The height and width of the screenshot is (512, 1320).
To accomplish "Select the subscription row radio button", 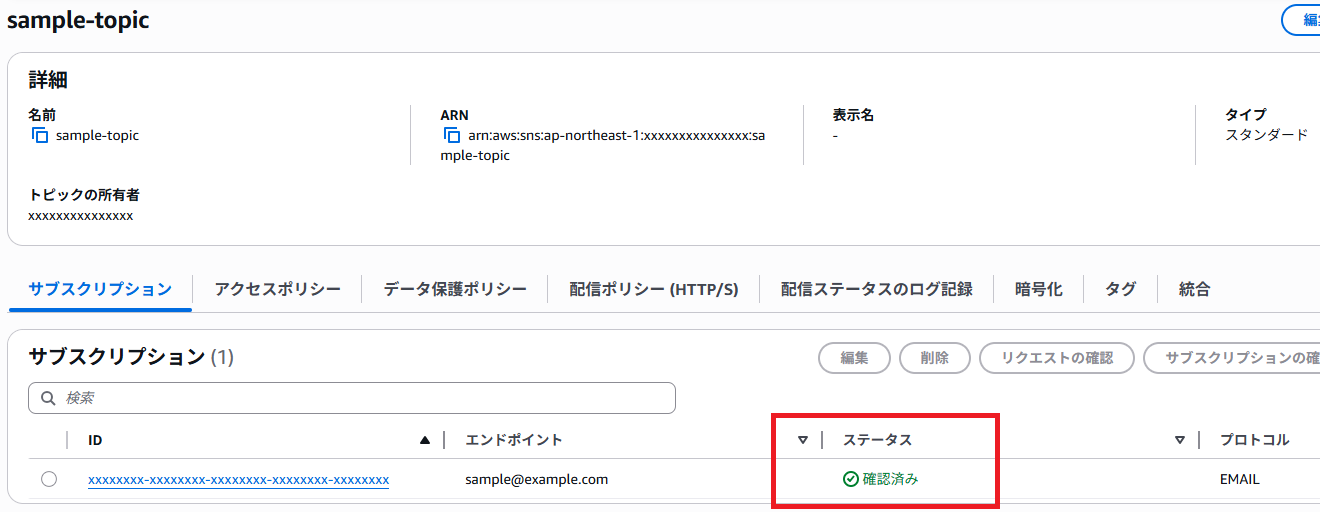I will pos(49,479).
